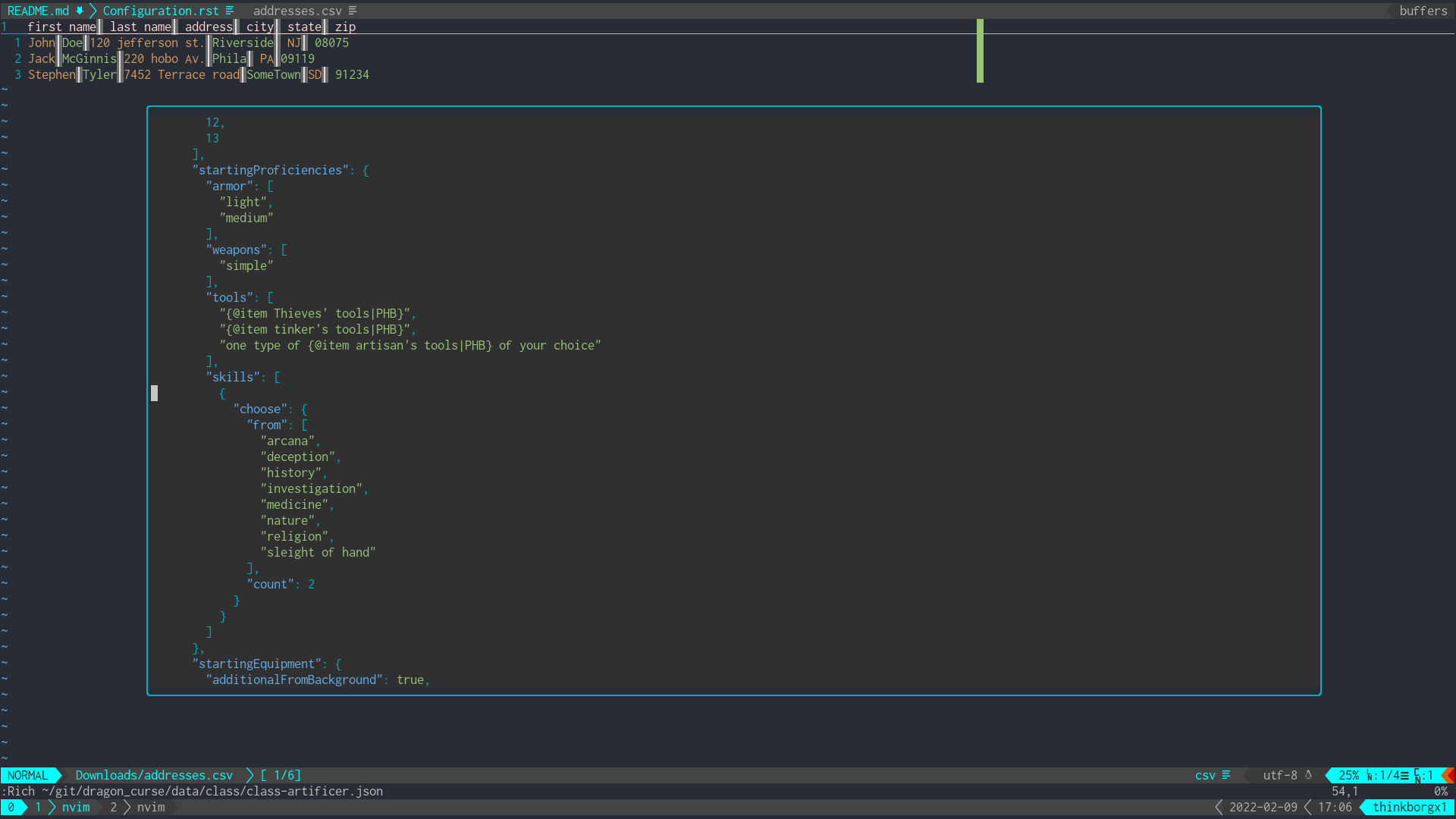This screenshot has height=819, width=1456.
Task: Click the "startingProficiencies" key in popup
Action: point(271,170)
